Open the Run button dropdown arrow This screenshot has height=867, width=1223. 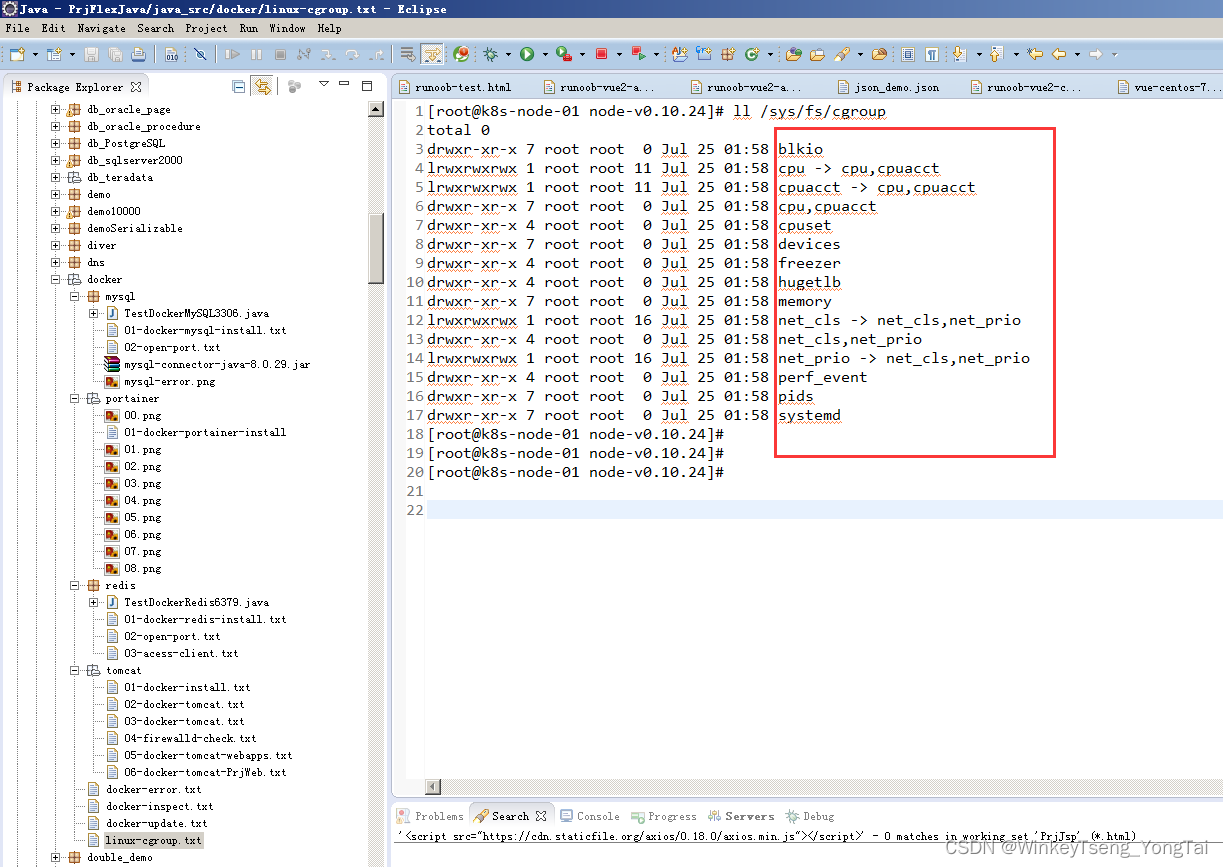coord(545,54)
